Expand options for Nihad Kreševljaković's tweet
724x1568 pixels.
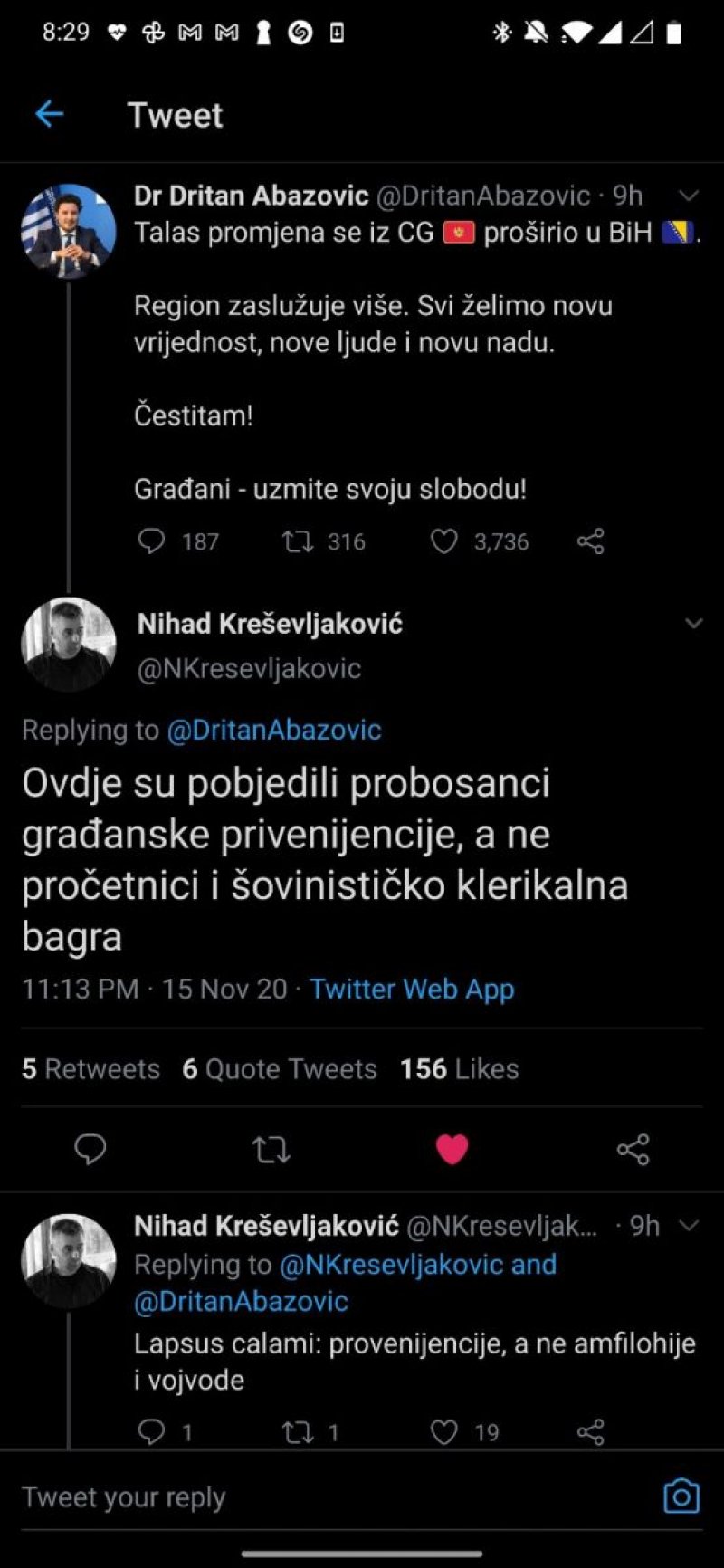[x=693, y=623]
